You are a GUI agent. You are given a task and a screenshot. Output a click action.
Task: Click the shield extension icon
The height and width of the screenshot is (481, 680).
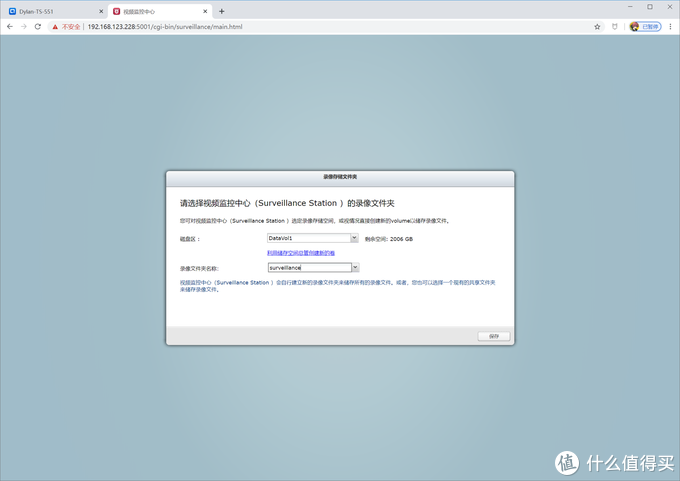tap(615, 27)
